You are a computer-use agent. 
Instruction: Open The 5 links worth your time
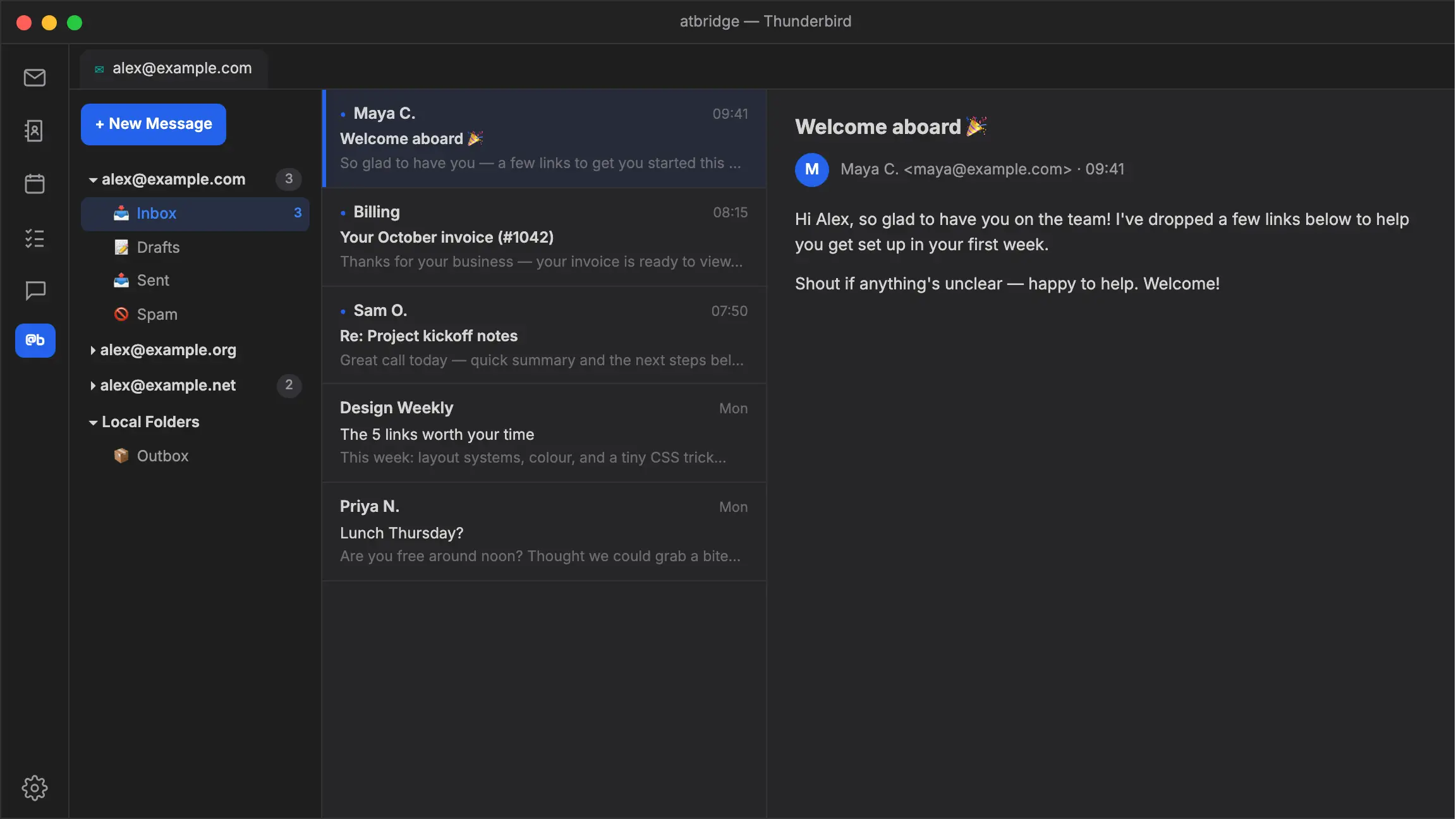pos(545,433)
